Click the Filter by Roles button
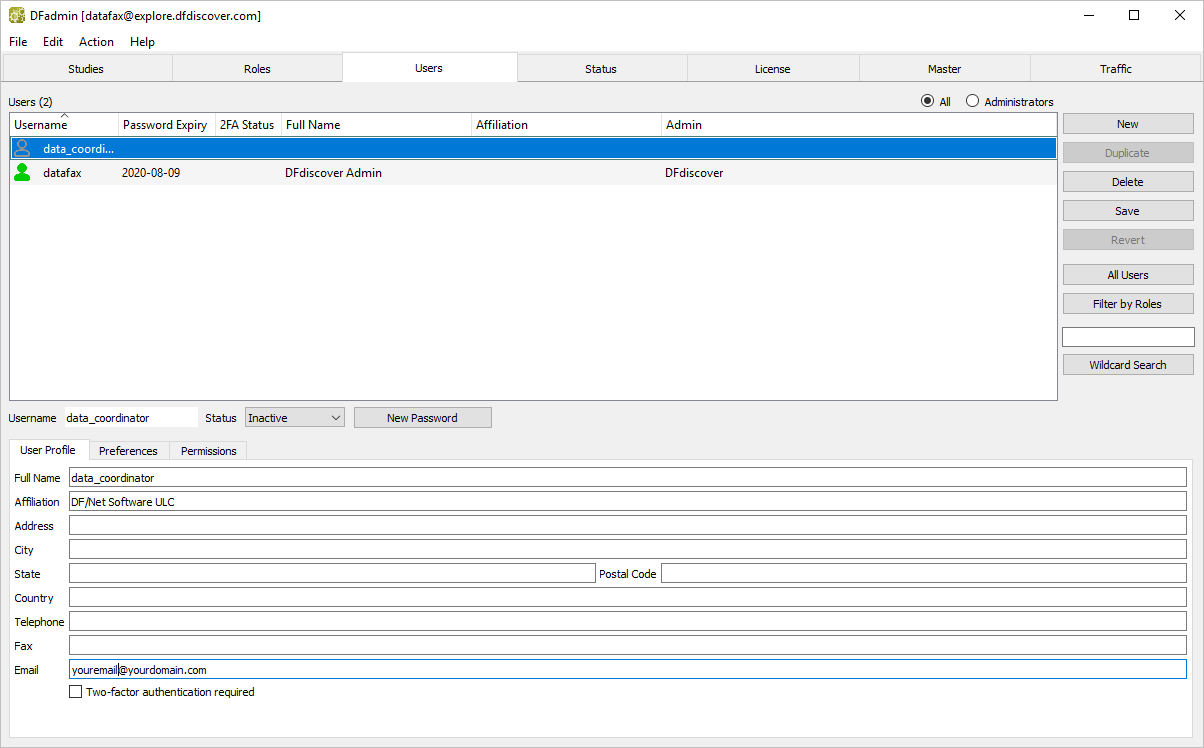This screenshot has height=748, width=1204. tap(1127, 304)
